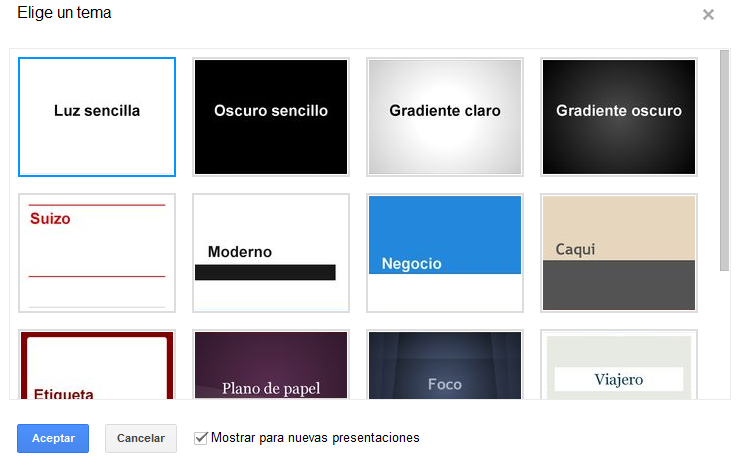
Task: Close the Elige un tema dialog
Action: point(708,15)
